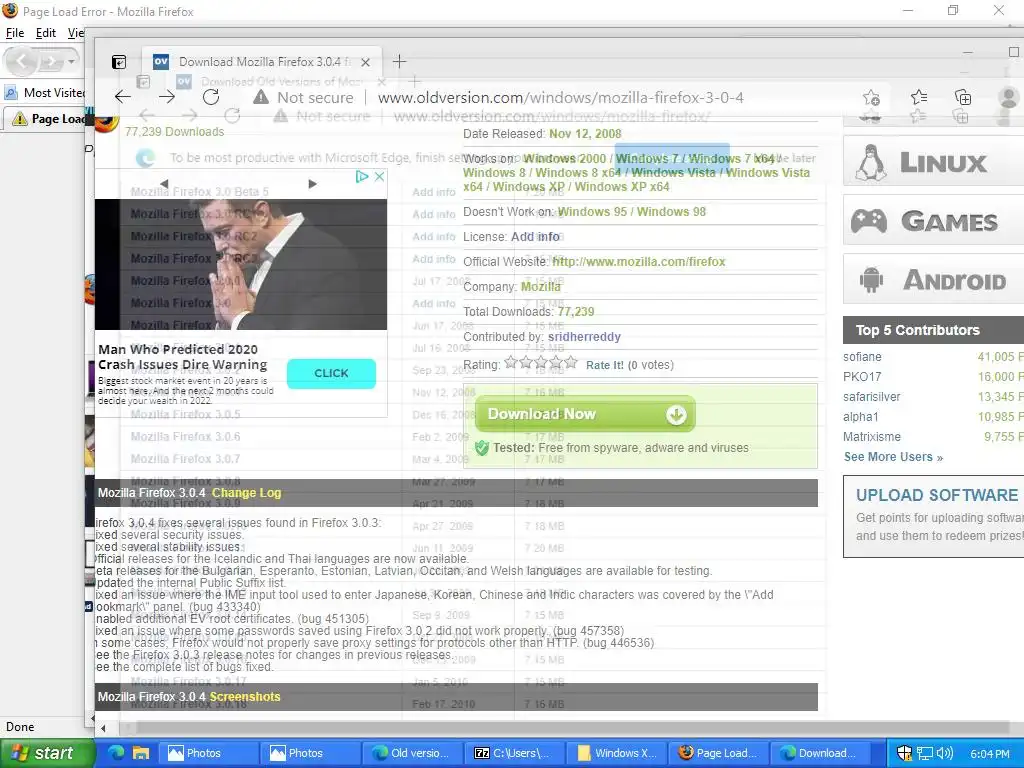This screenshot has height=768, width=1024.
Task: Click the Games controller category icon
Action: point(869,221)
